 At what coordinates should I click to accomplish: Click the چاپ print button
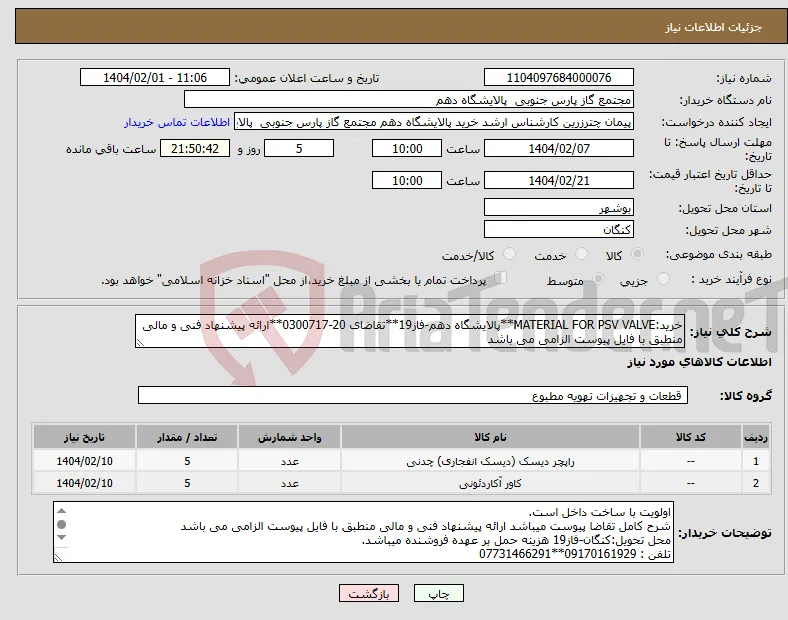tap(439, 593)
